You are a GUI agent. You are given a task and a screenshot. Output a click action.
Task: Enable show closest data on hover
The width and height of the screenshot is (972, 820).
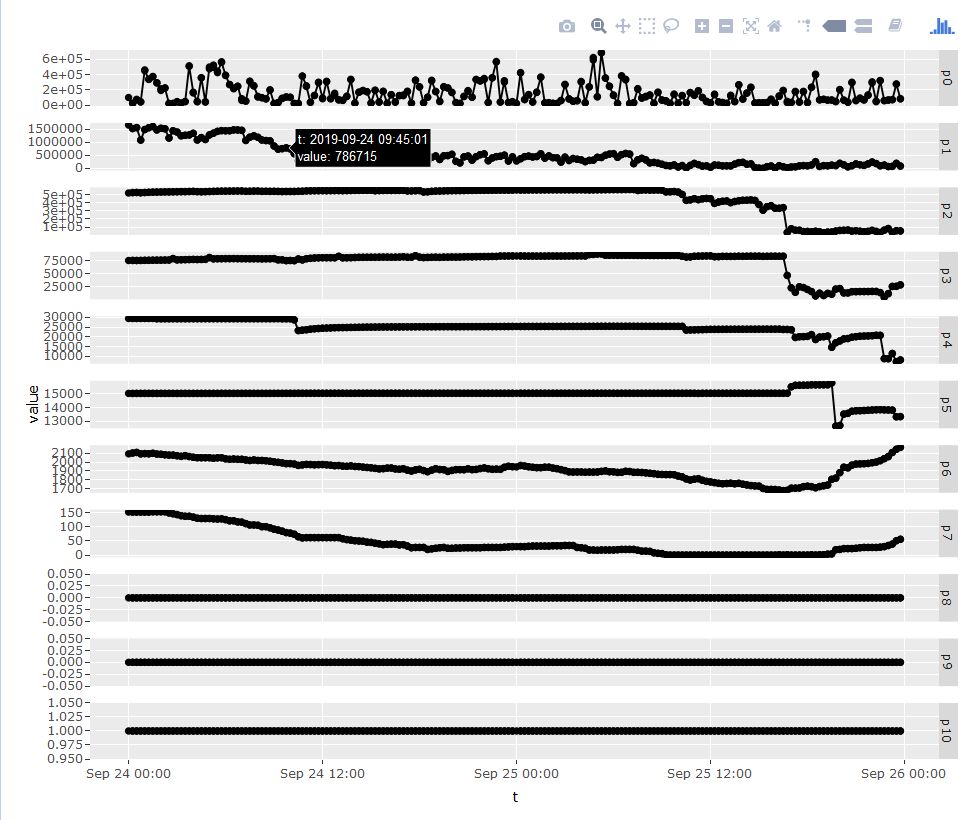834,26
